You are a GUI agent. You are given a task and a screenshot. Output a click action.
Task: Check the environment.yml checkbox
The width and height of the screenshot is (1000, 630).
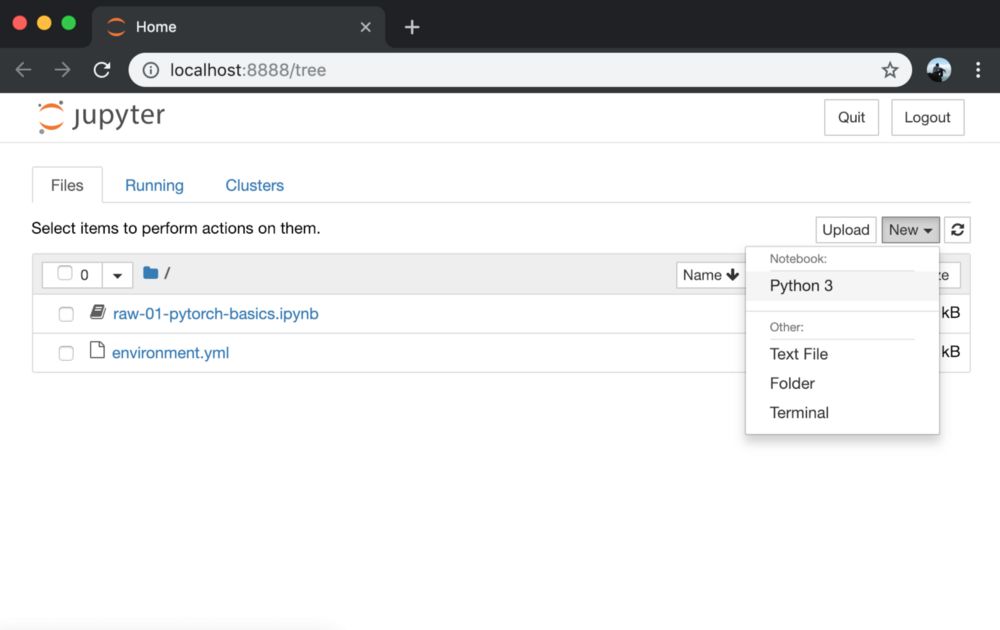tap(66, 353)
